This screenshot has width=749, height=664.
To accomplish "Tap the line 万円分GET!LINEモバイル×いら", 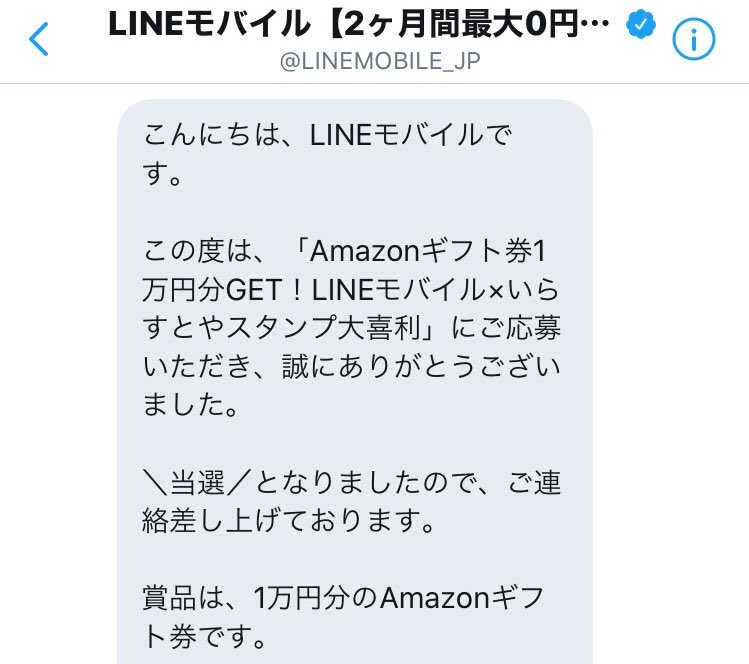I will (x=350, y=289).
